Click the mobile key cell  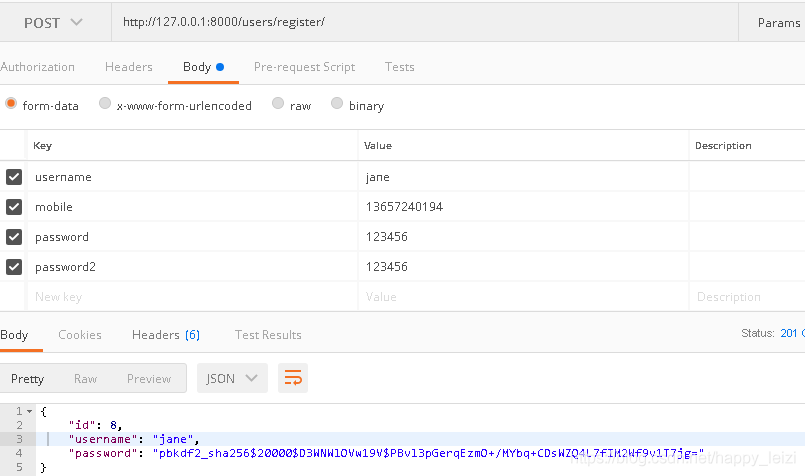tap(192, 207)
